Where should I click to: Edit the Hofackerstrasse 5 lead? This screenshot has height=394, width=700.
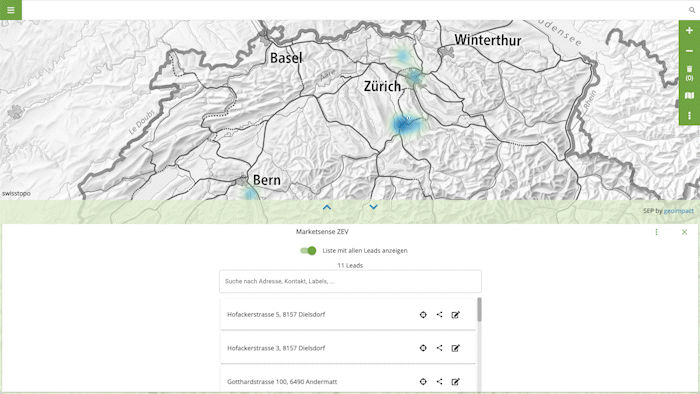point(455,315)
